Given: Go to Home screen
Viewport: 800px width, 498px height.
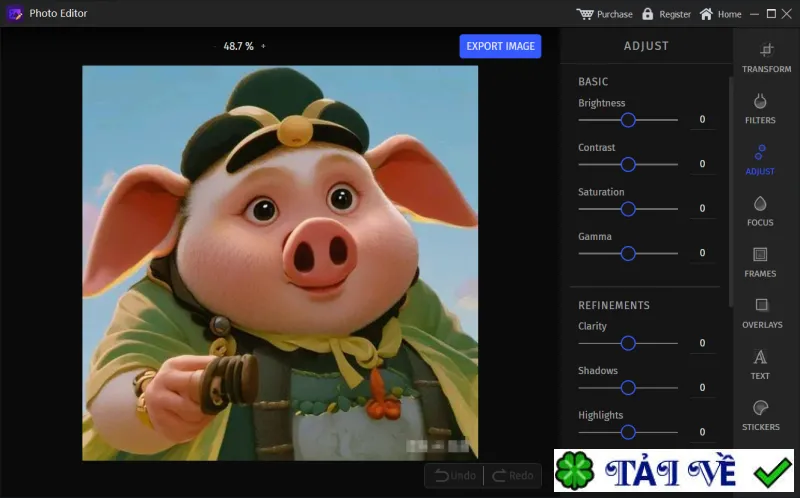Looking at the screenshot, I should point(720,14).
